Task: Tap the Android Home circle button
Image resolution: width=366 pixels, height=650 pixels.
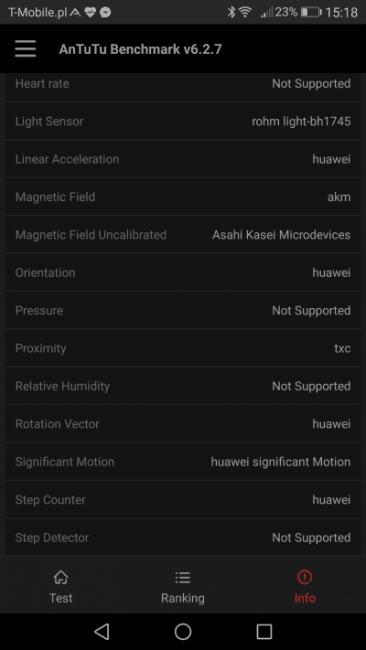Action: pos(183,631)
